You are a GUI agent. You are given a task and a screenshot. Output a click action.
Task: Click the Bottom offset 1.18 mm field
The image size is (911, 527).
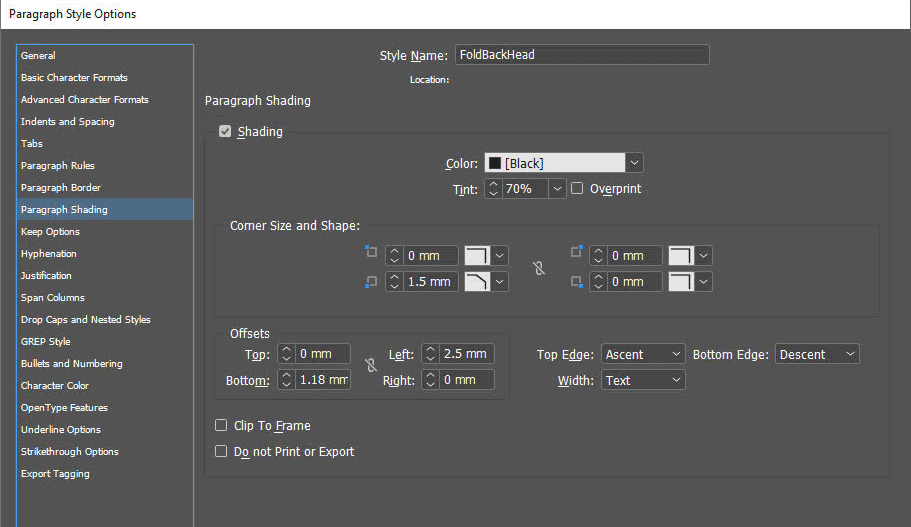click(x=323, y=380)
